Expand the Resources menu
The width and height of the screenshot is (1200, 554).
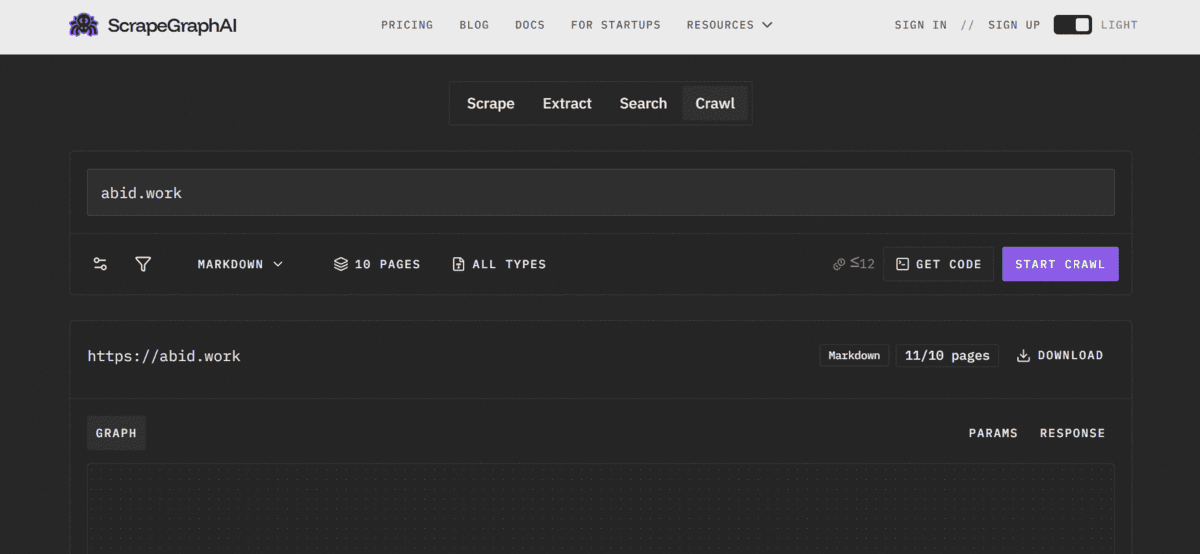729,25
